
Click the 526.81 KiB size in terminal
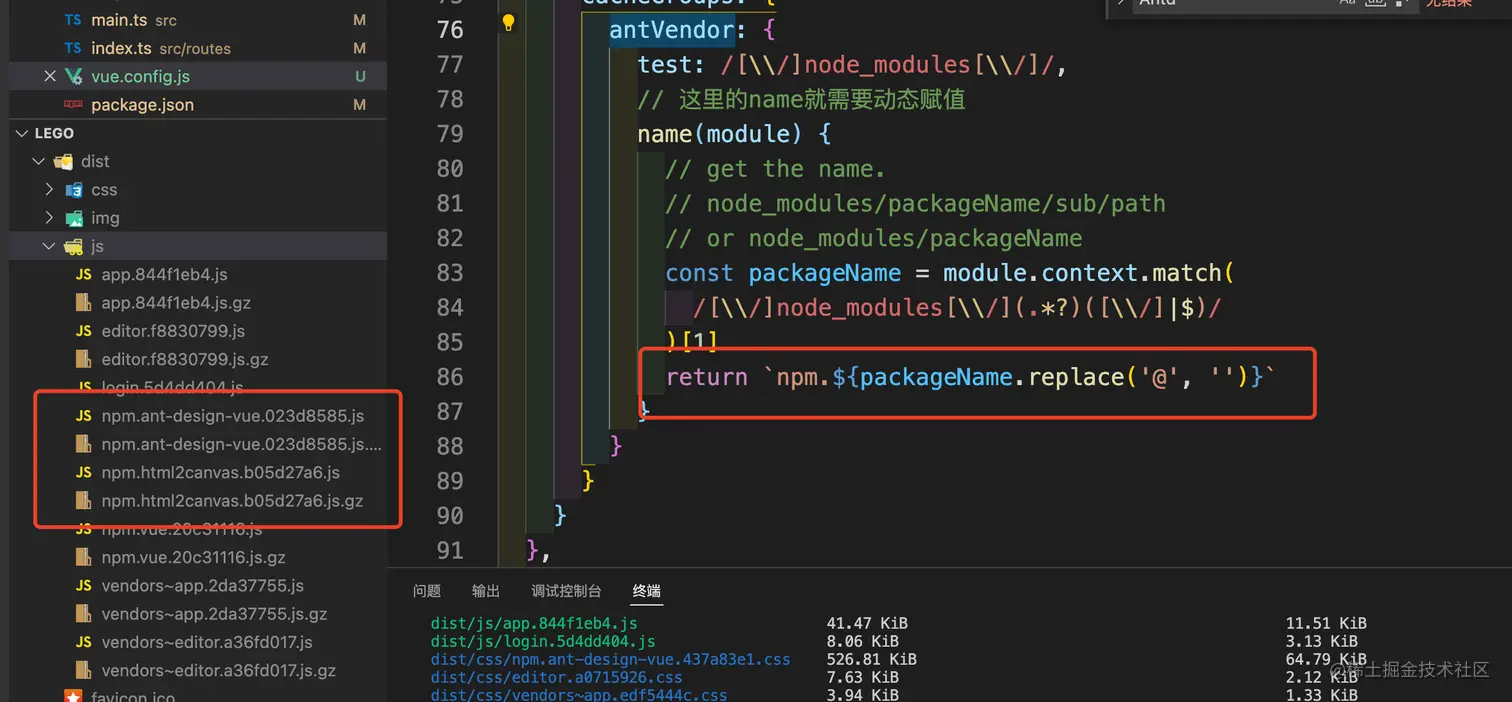[872, 659]
